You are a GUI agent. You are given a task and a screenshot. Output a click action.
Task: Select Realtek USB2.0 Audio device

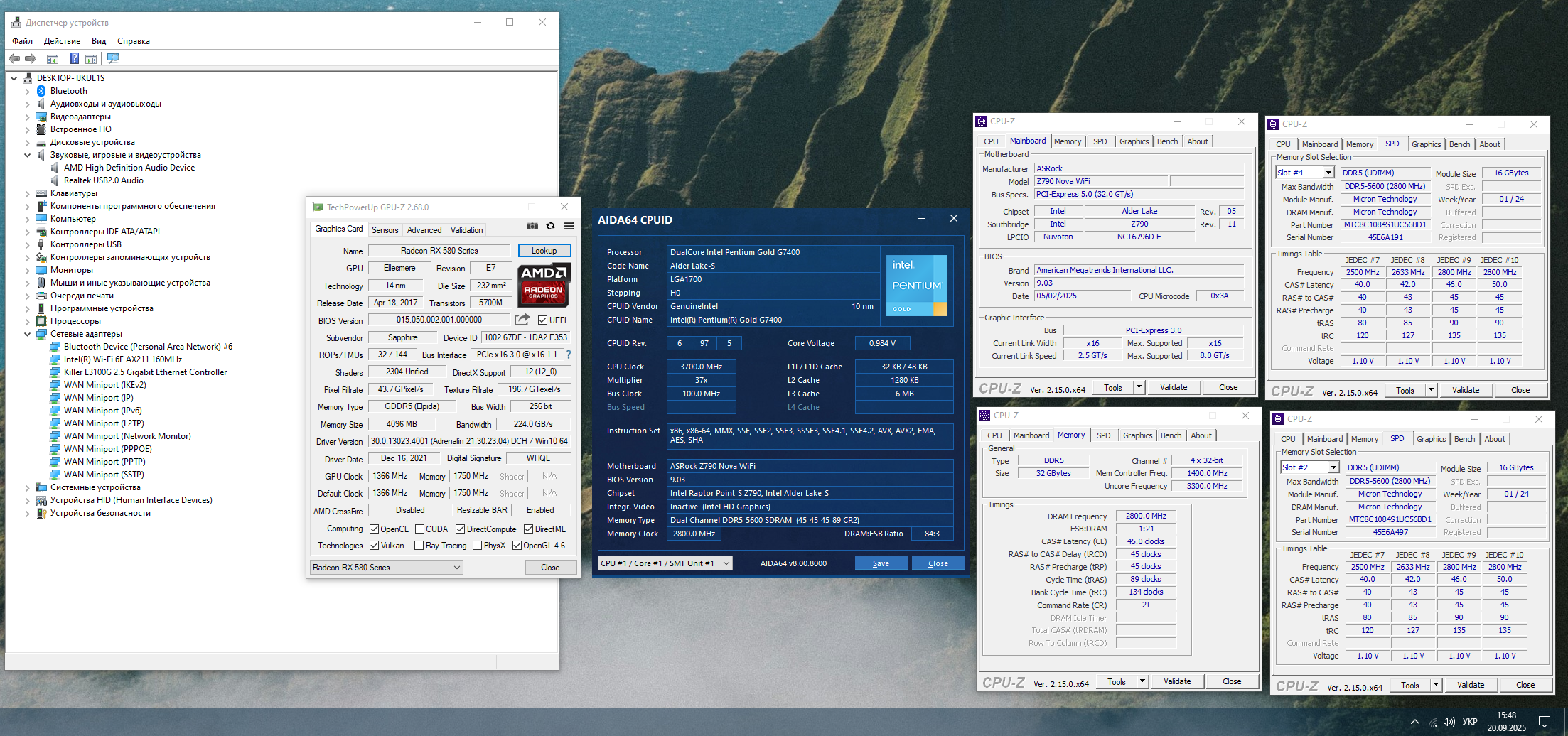click(104, 180)
